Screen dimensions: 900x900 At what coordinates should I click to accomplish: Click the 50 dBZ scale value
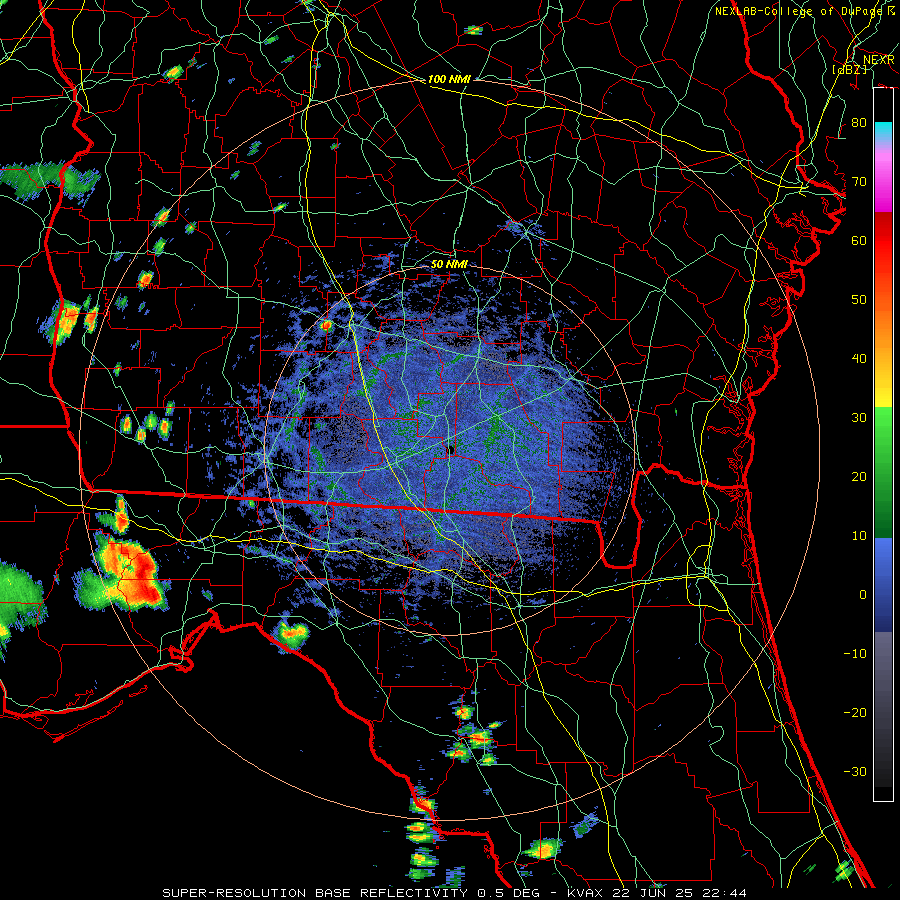tap(859, 300)
